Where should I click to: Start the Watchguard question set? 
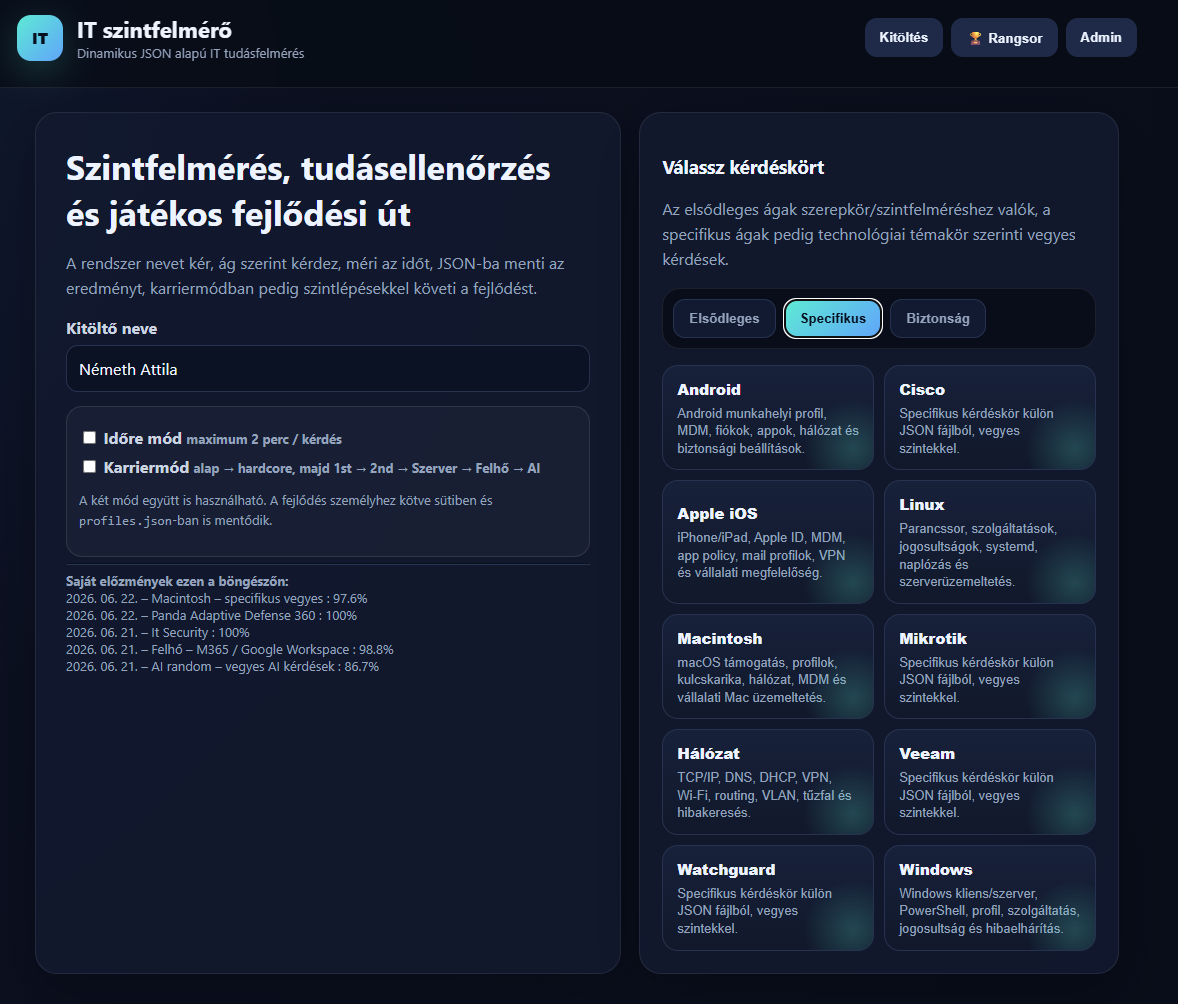click(x=768, y=898)
